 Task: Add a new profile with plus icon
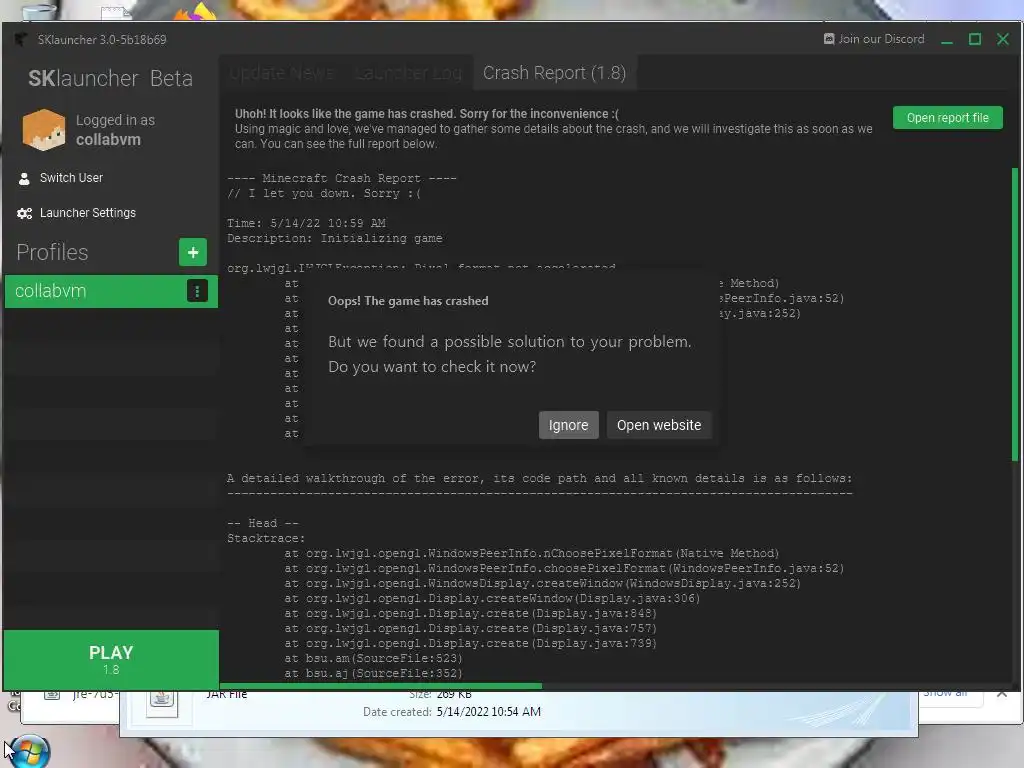tap(193, 252)
